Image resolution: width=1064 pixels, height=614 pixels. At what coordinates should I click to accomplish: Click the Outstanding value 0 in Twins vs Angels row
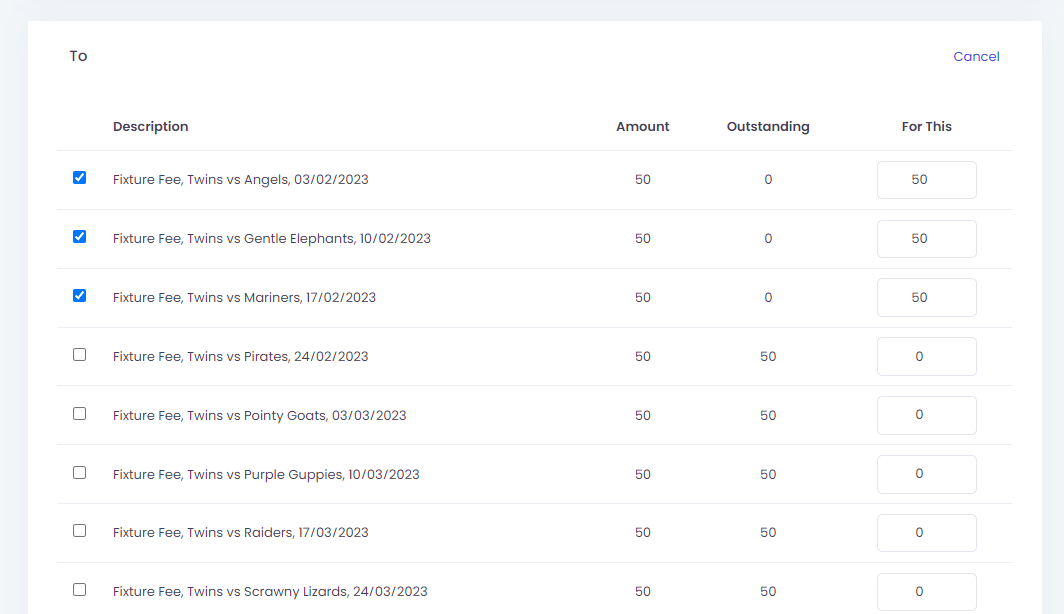[768, 180]
